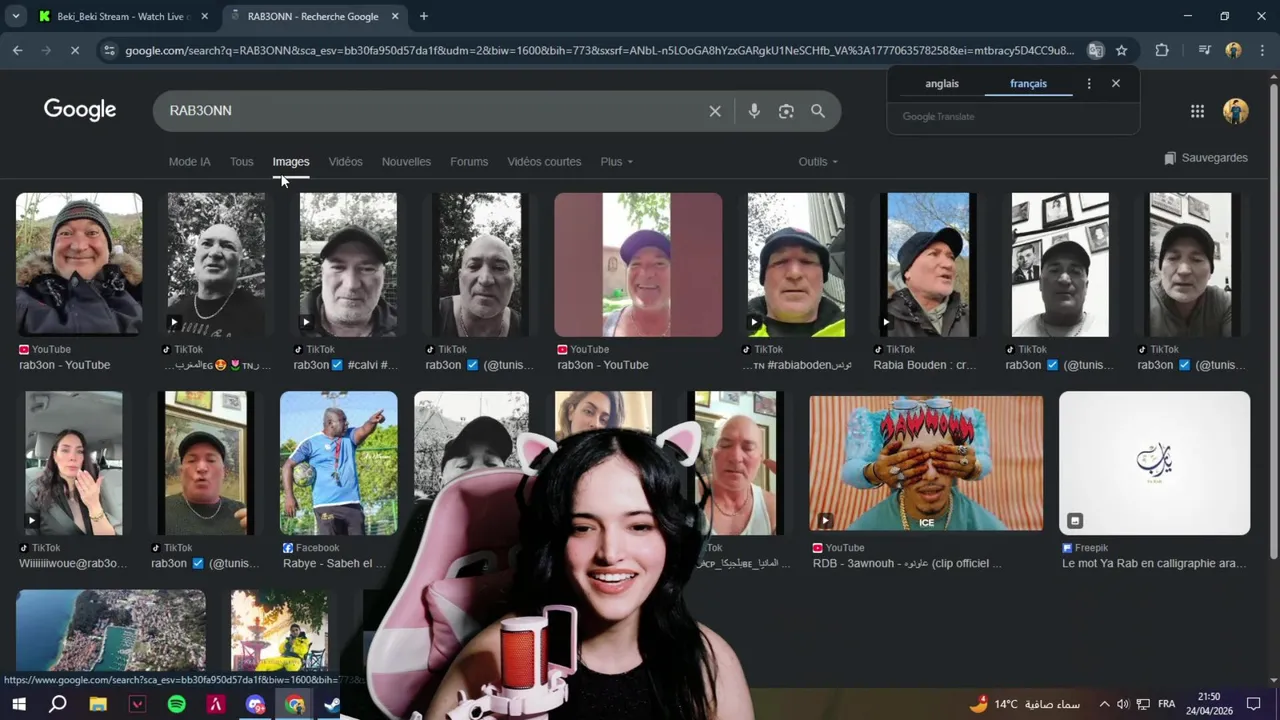Start voice search with the microphone icon
The image size is (1280, 720).
[754, 111]
